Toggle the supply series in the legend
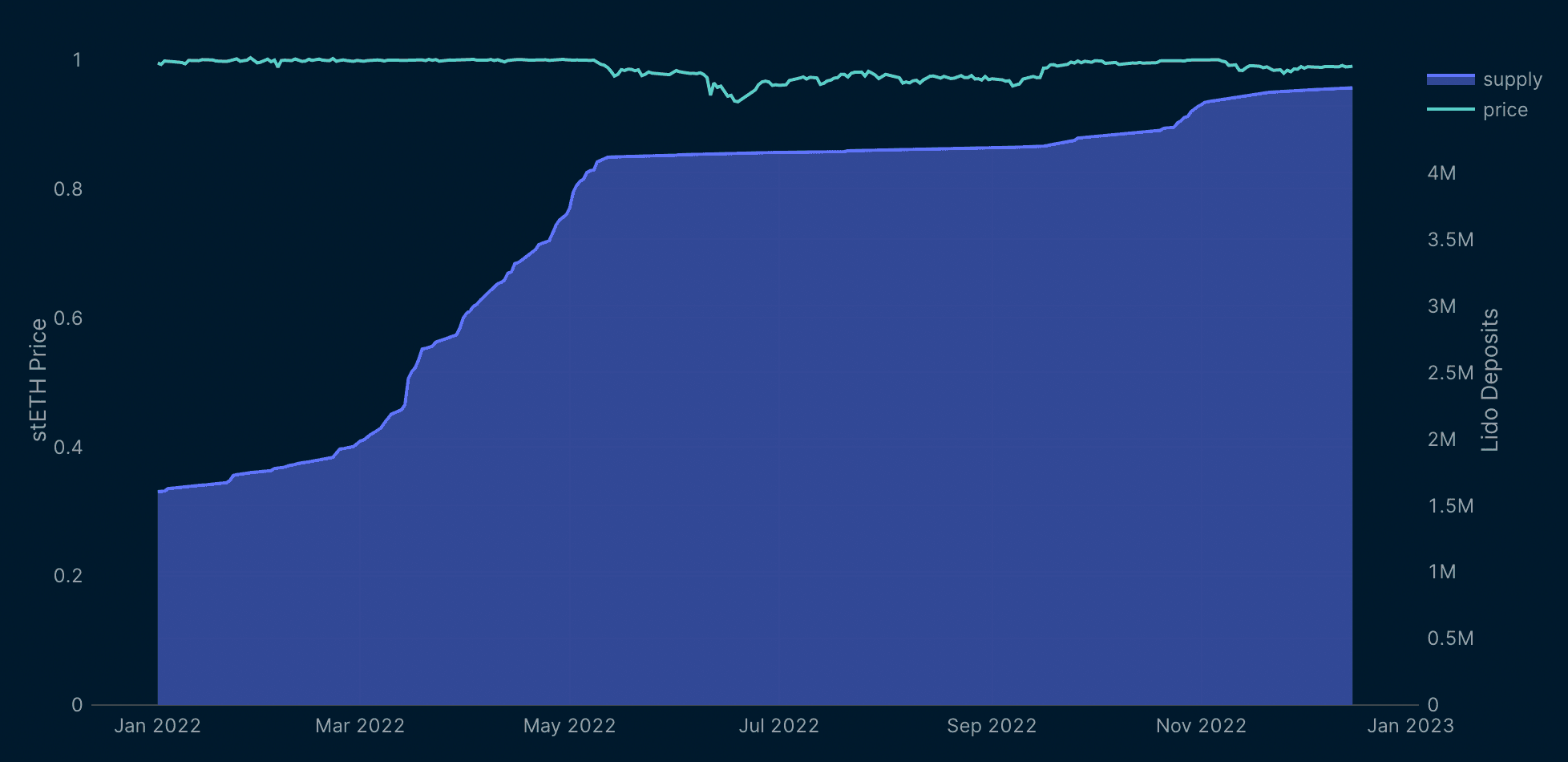 (1512, 79)
